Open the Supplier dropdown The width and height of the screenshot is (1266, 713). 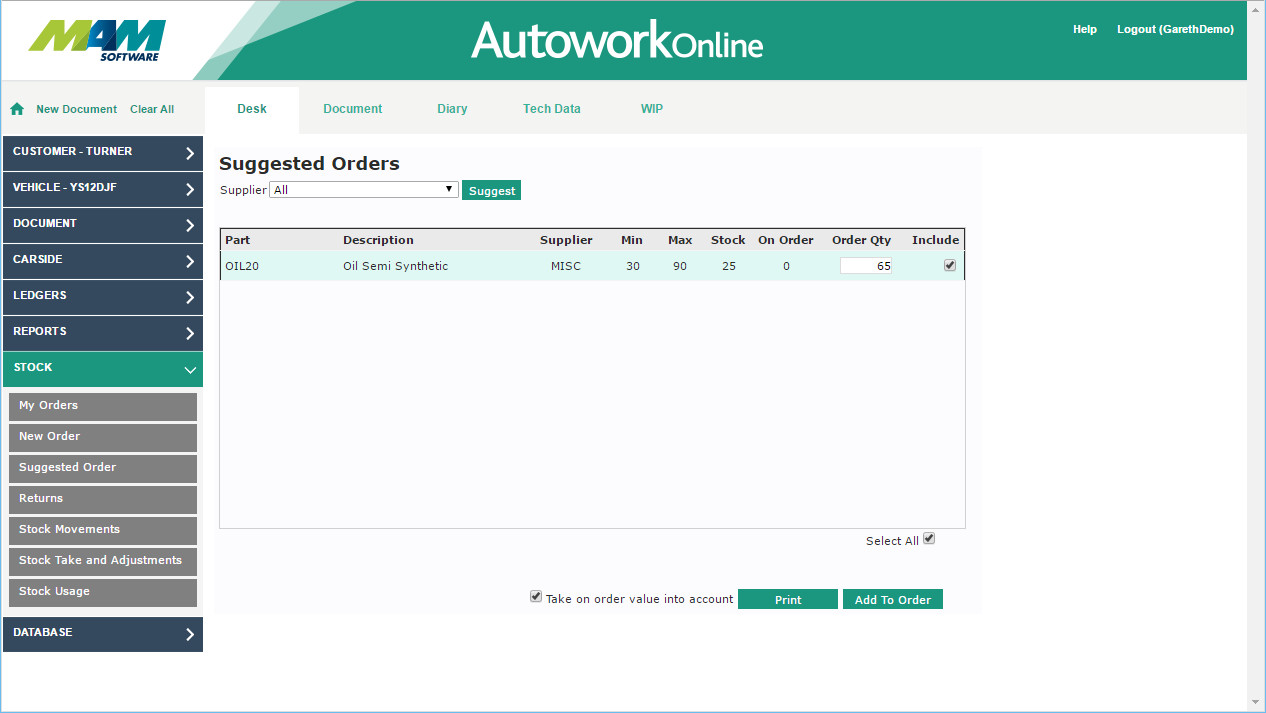363,189
